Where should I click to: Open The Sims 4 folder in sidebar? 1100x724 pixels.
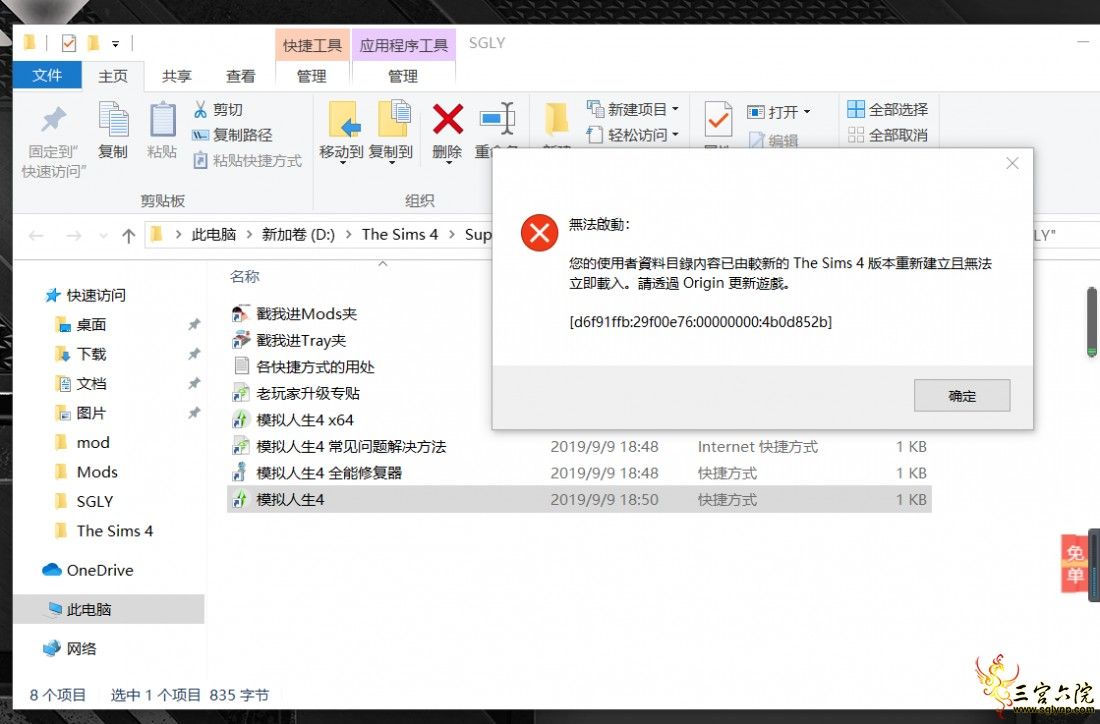[x=104, y=531]
